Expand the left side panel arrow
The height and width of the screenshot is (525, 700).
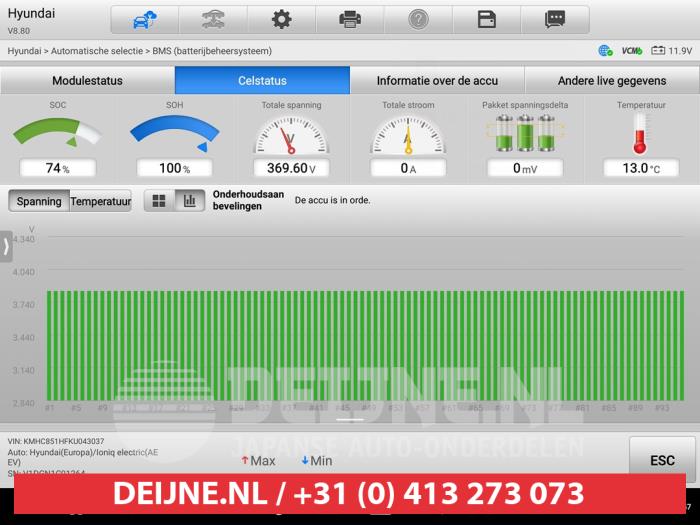pyautogui.click(x=6, y=246)
